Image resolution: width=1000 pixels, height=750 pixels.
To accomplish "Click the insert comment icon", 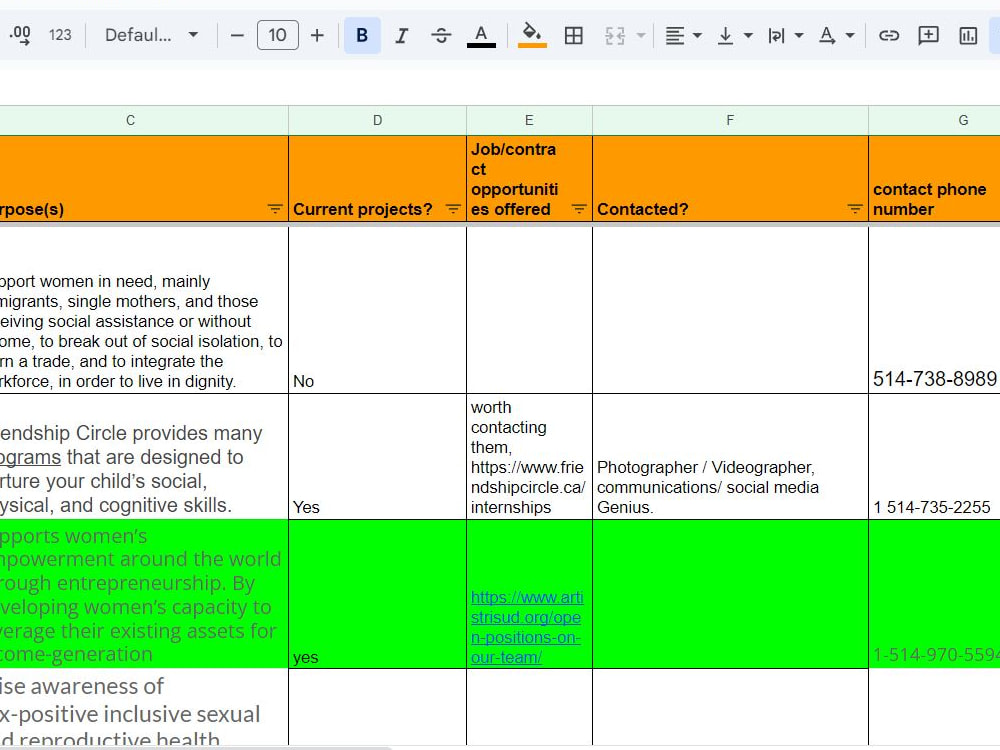I will 928,36.
